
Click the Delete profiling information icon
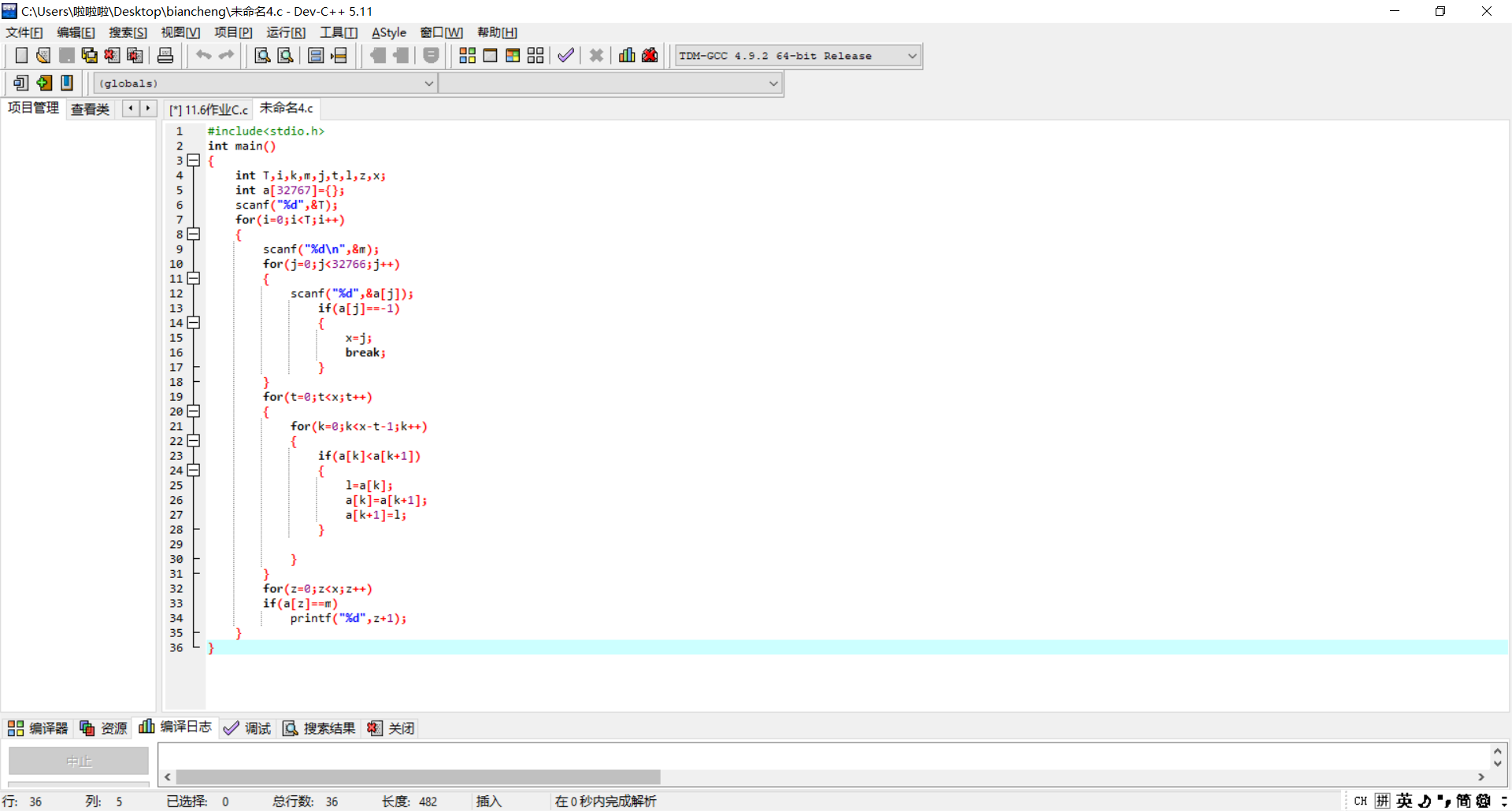(x=650, y=55)
